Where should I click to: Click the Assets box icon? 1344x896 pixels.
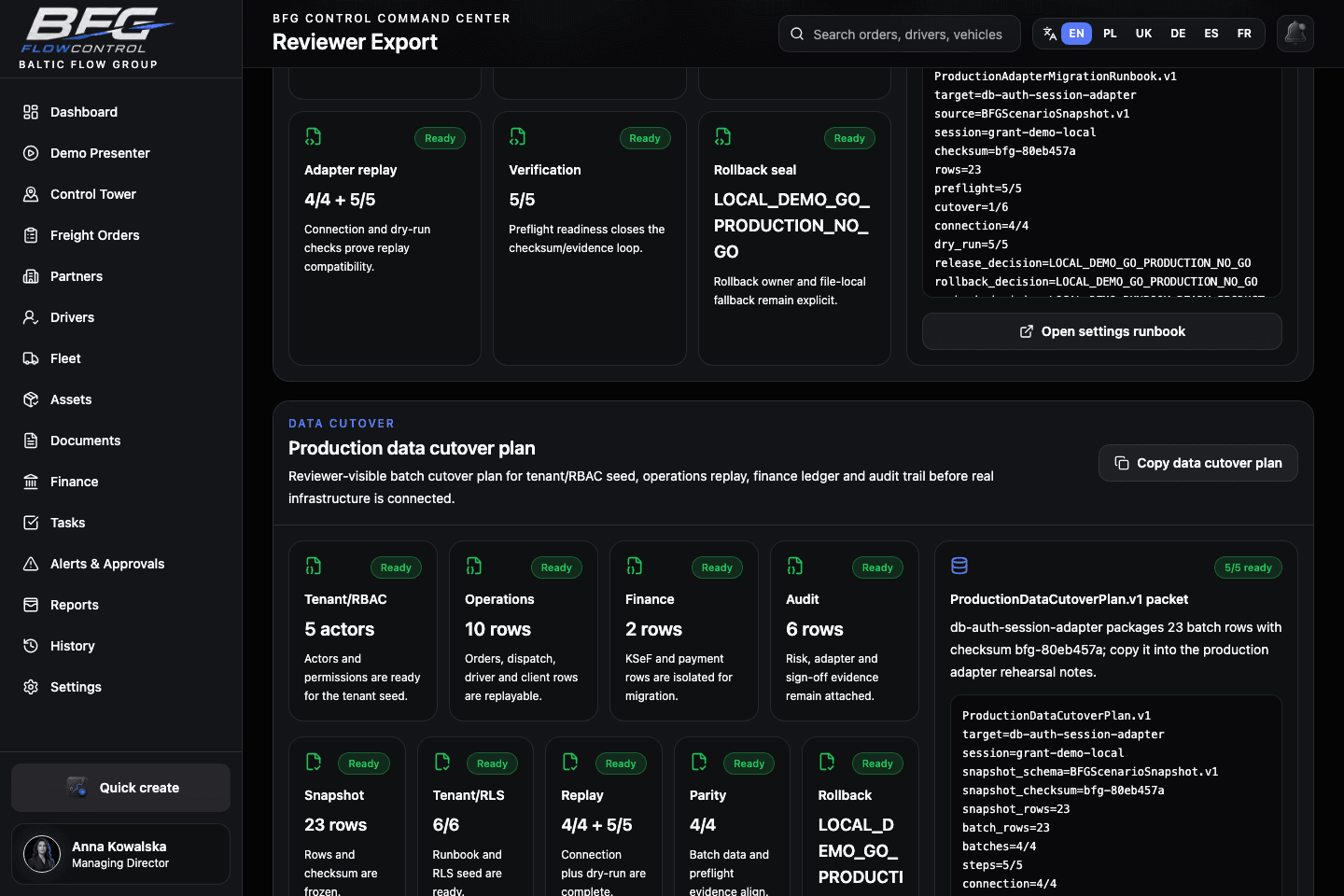[x=31, y=399]
